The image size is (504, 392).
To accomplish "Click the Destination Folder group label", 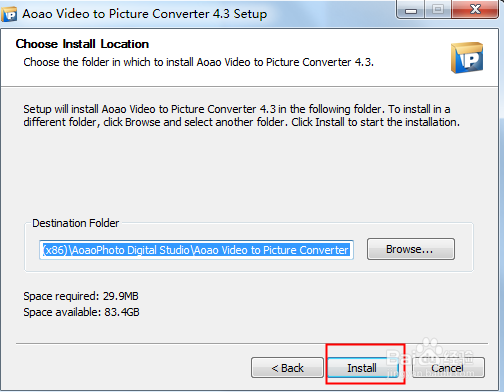I will (76, 223).
